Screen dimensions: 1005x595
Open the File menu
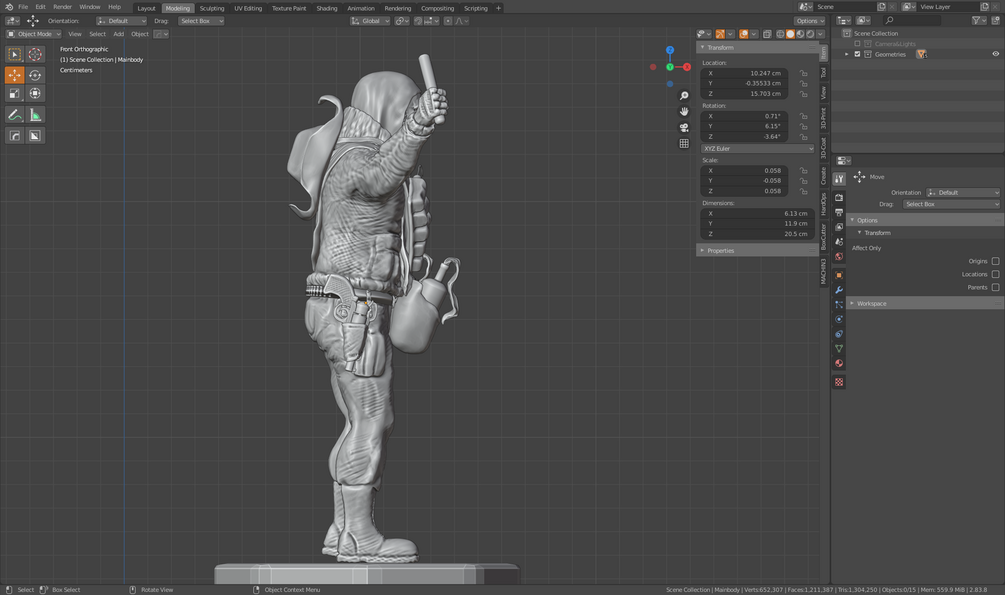(x=23, y=7)
